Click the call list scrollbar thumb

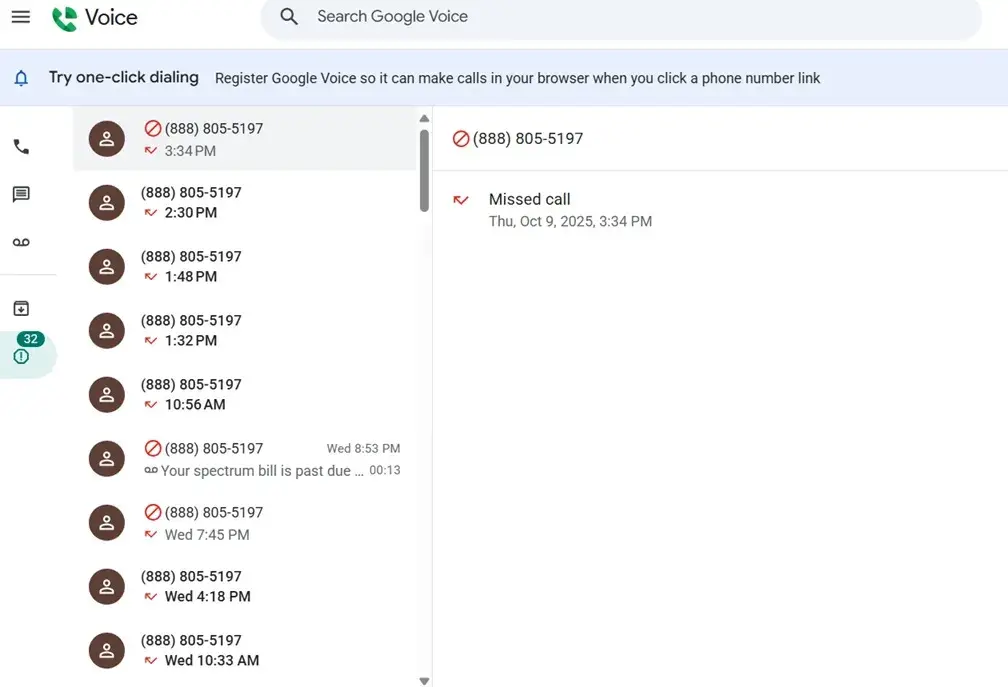pyautogui.click(x=424, y=169)
